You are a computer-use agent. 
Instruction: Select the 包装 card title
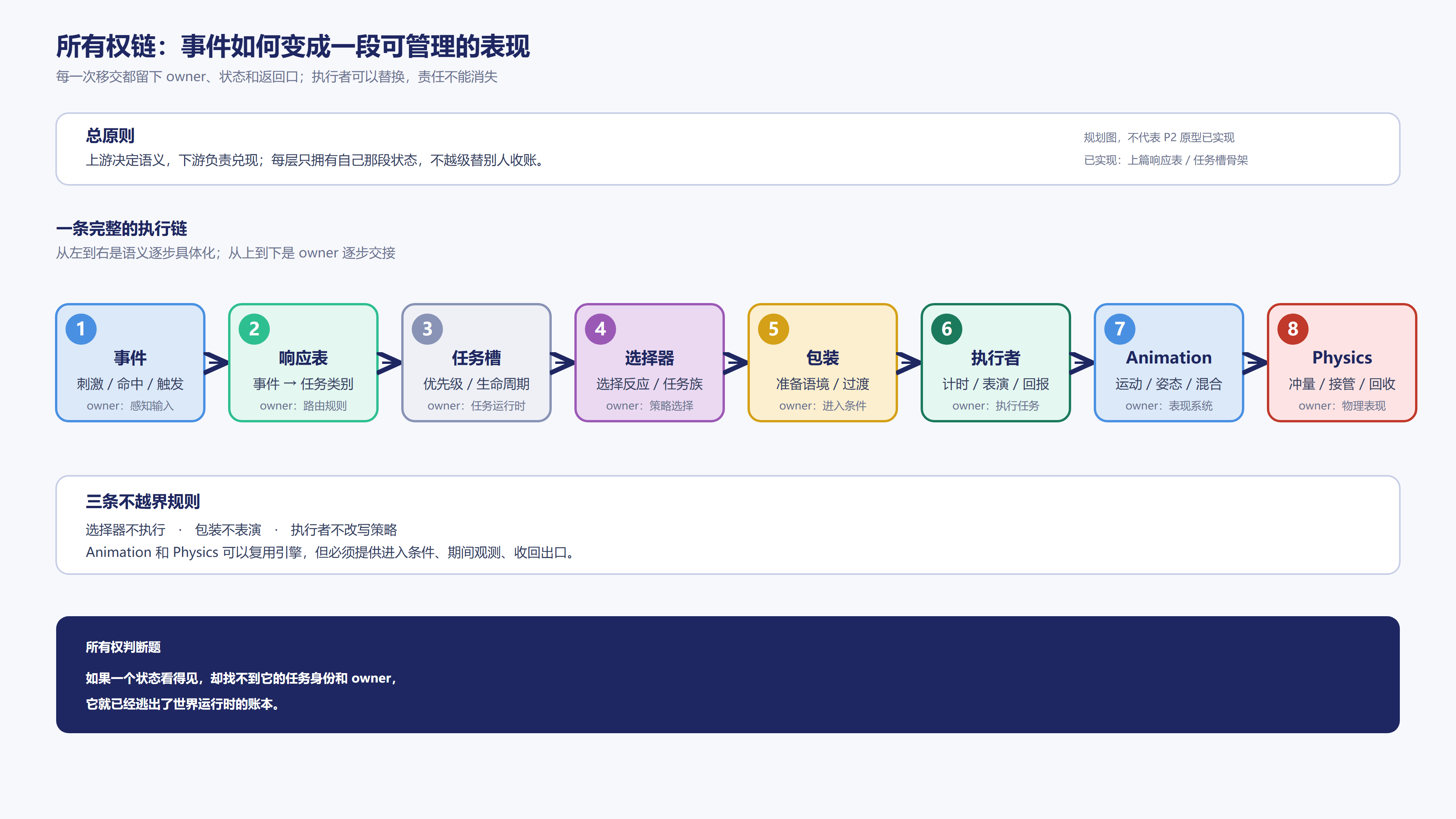click(822, 358)
